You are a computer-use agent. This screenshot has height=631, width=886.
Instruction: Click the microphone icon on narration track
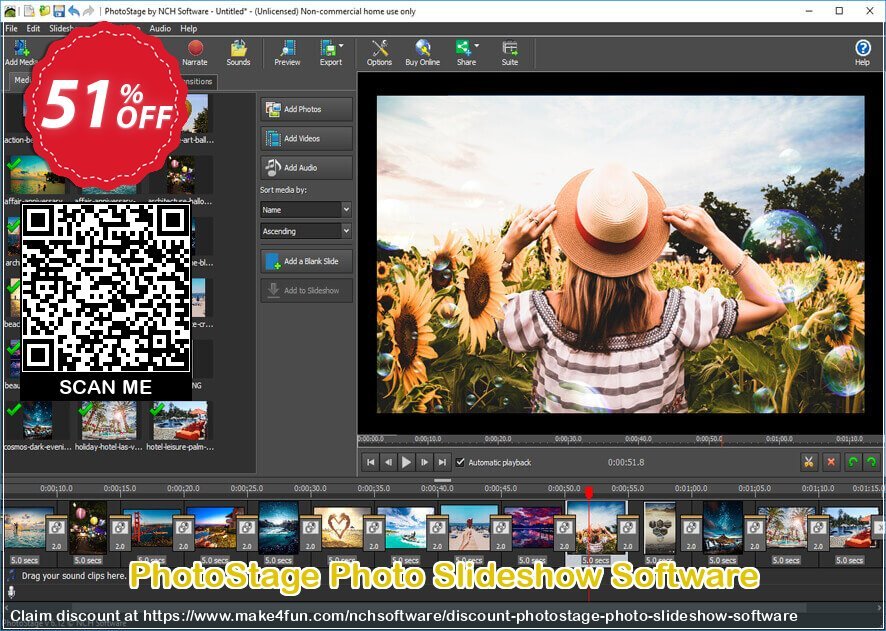(11, 593)
